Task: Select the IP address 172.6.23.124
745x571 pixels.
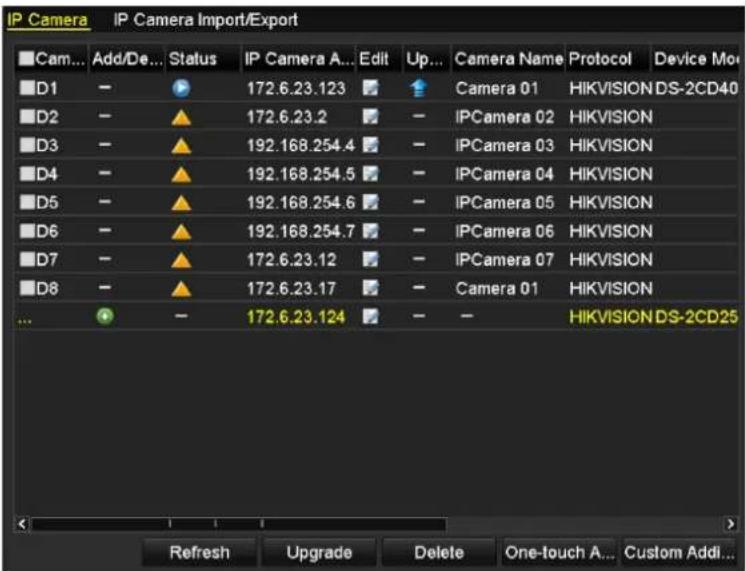Action: point(296,317)
